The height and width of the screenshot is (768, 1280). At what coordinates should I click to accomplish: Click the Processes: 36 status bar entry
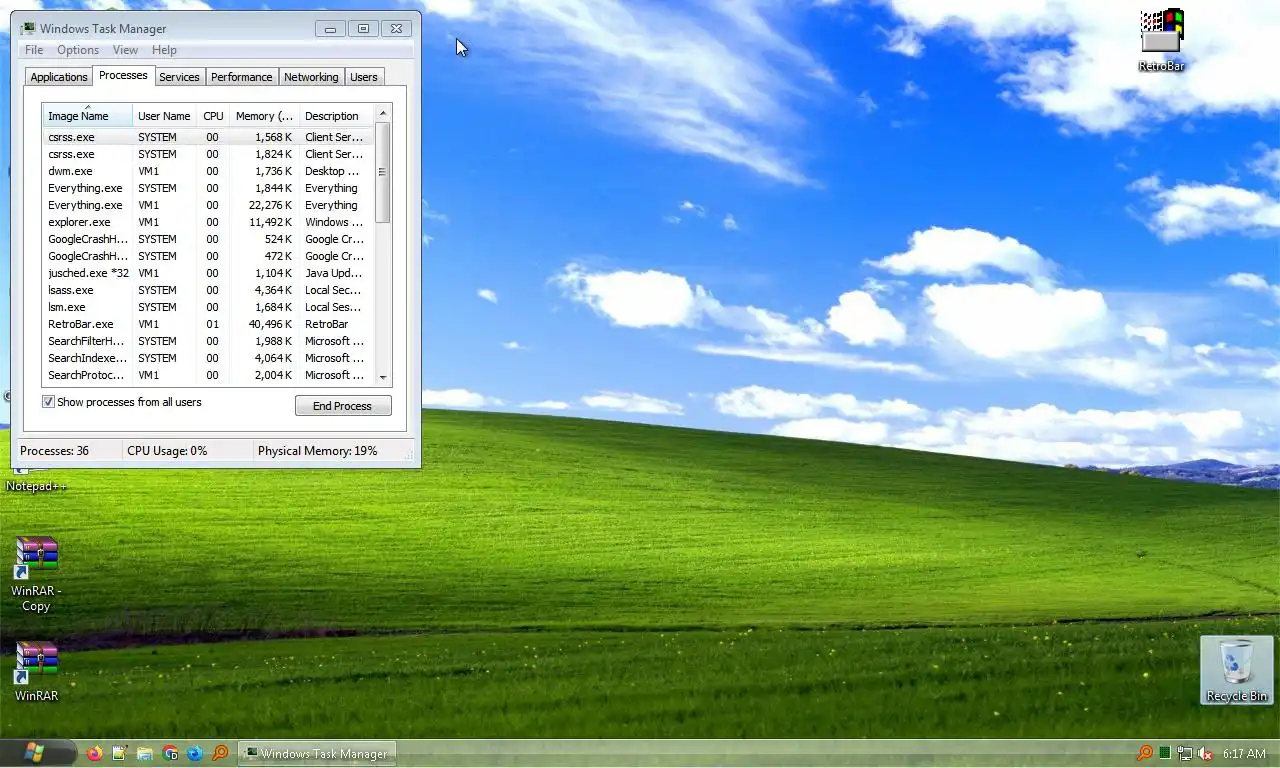55,451
